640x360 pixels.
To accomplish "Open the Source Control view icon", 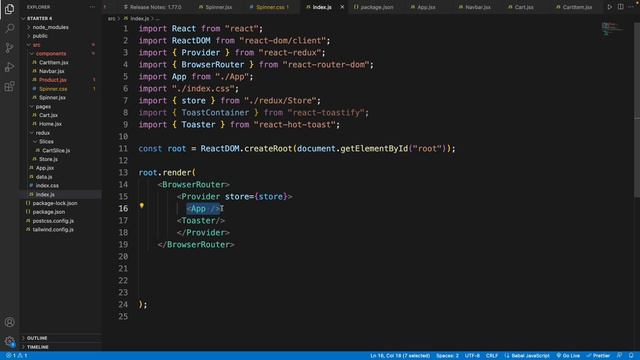I will tap(9, 48).
